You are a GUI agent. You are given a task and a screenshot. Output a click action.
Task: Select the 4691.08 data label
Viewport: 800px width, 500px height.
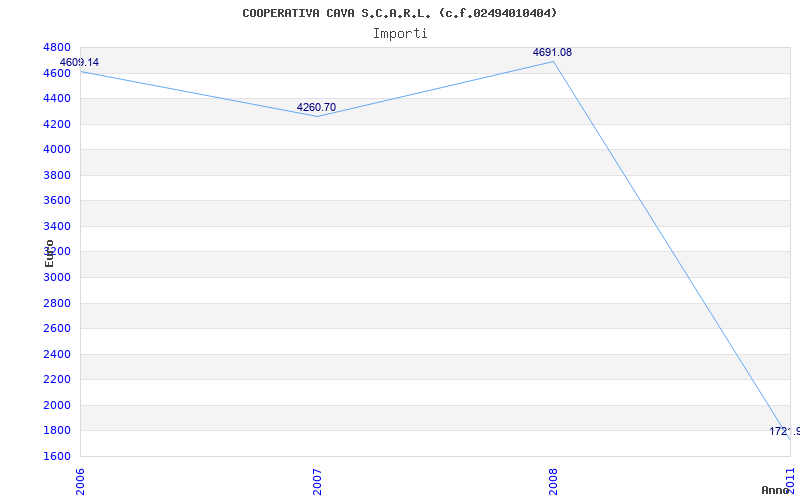[552, 52]
